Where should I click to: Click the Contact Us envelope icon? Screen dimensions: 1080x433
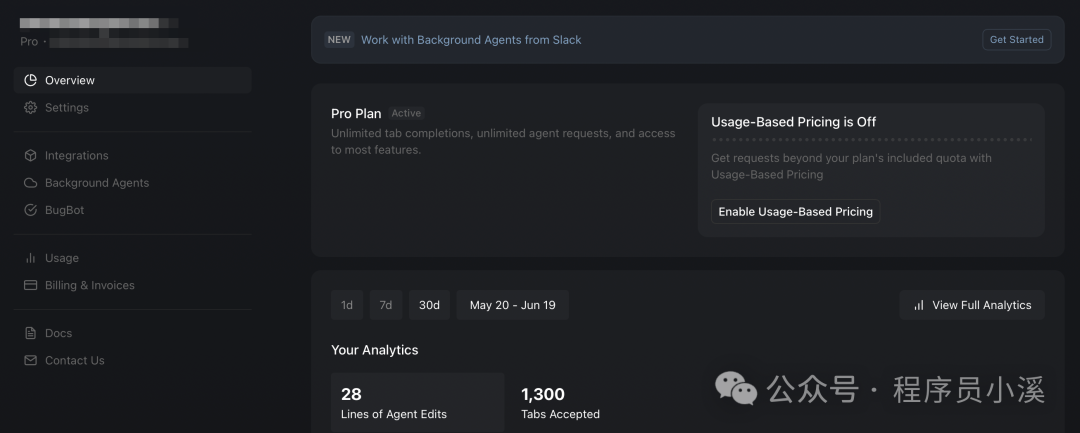pyautogui.click(x=30, y=361)
